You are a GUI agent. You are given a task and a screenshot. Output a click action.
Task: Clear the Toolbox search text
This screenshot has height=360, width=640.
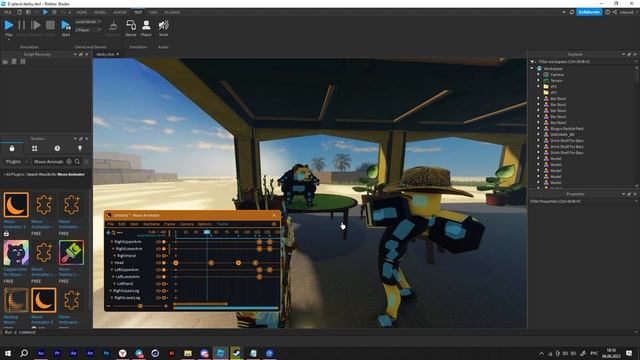point(69,162)
